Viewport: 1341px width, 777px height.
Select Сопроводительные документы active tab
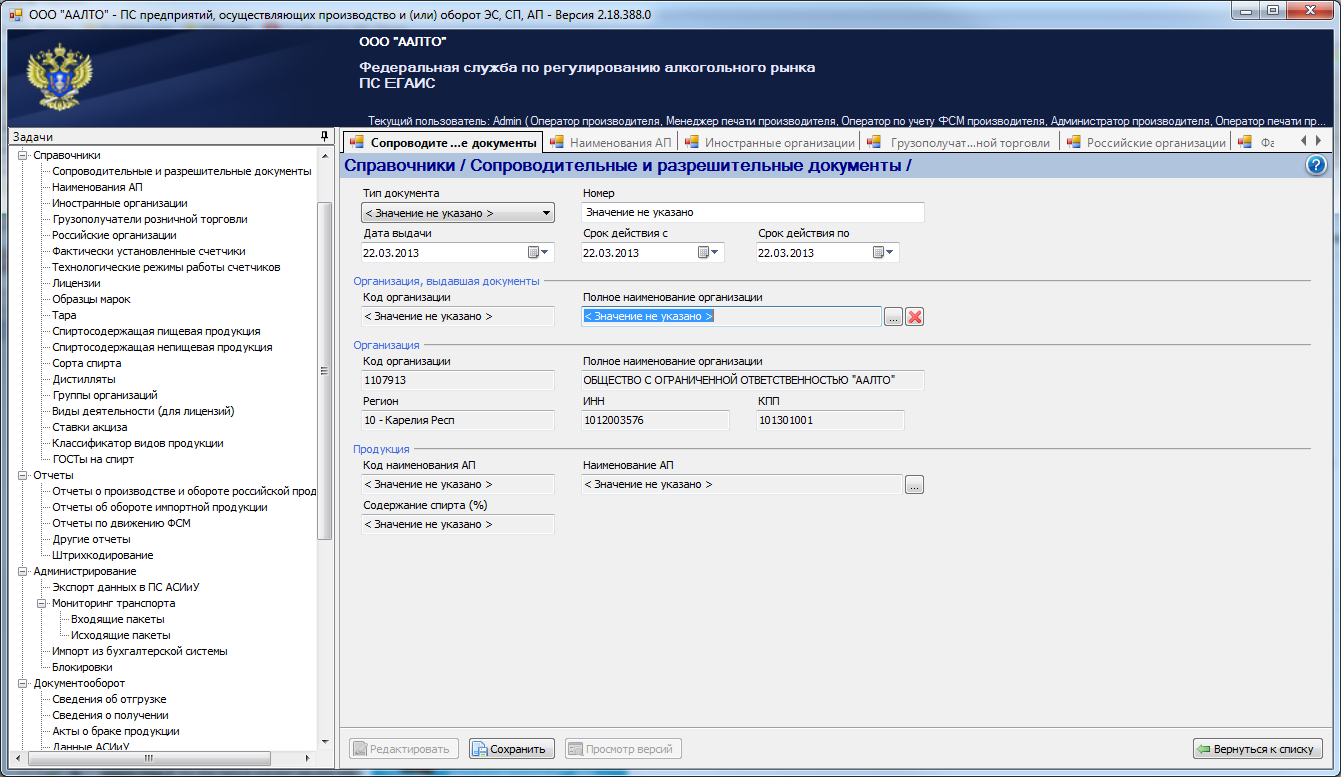click(x=441, y=143)
